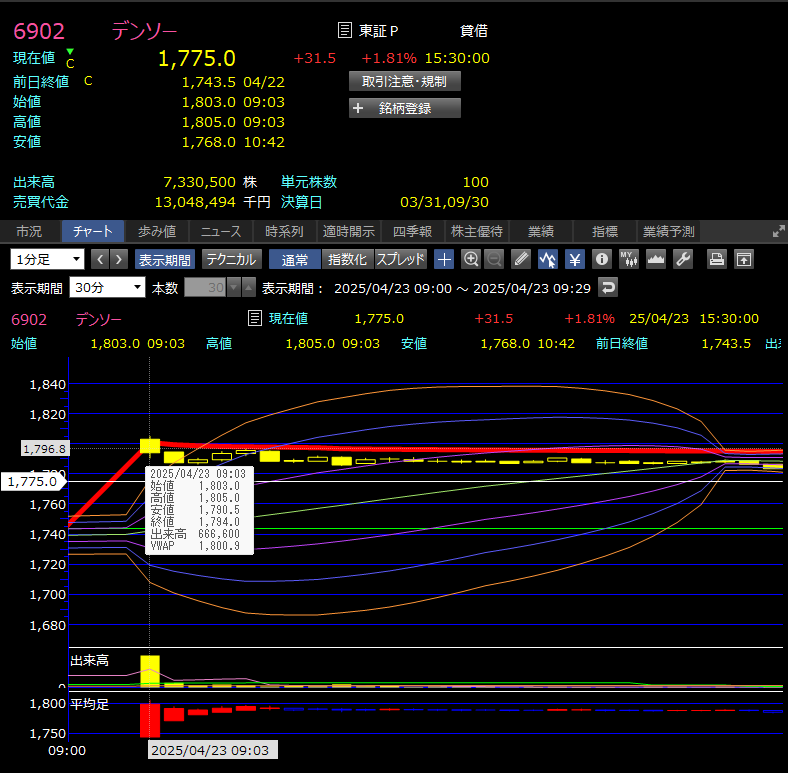The height and width of the screenshot is (773, 788).
Task: Switch chart to スプレッド spread mode
Action: tap(401, 260)
